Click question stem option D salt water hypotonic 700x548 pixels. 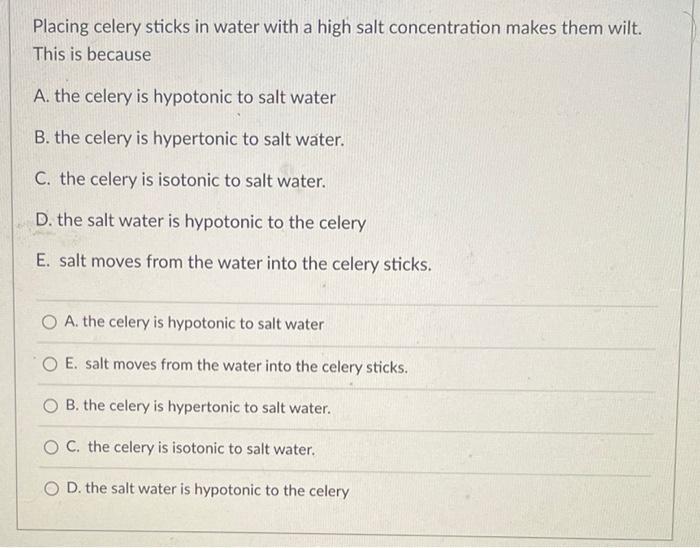(x=201, y=222)
